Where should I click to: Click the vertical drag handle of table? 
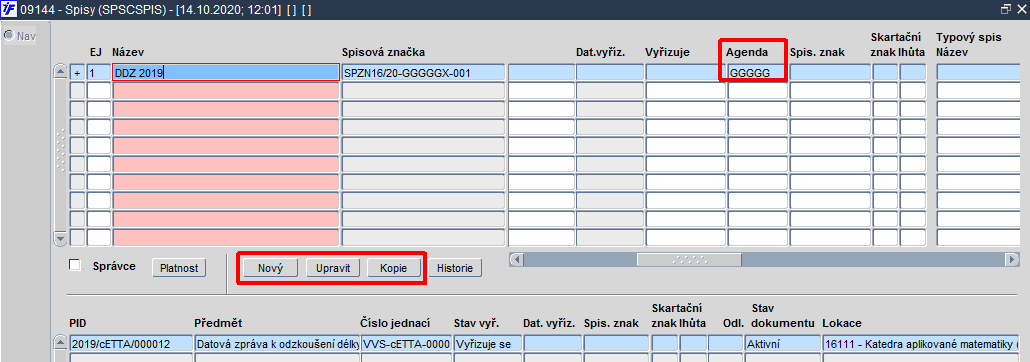click(x=61, y=151)
